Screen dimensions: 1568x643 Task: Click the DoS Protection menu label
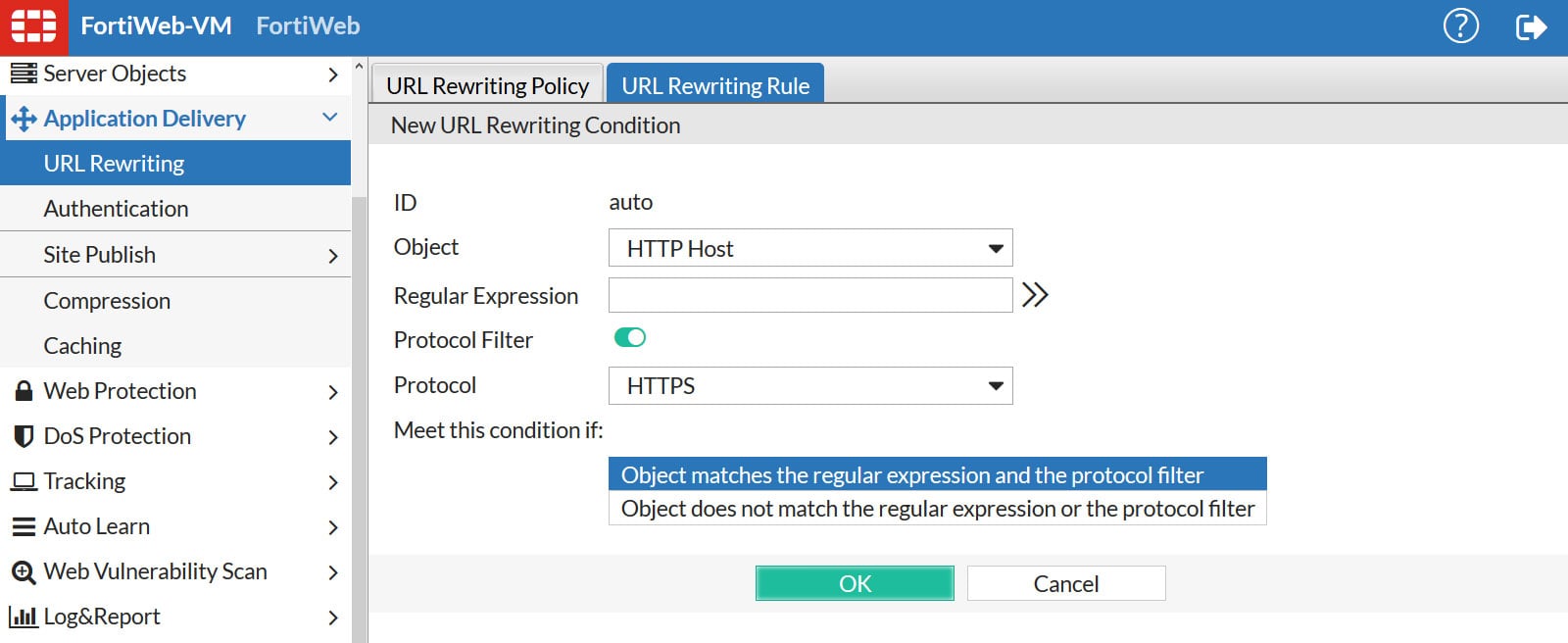118,436
